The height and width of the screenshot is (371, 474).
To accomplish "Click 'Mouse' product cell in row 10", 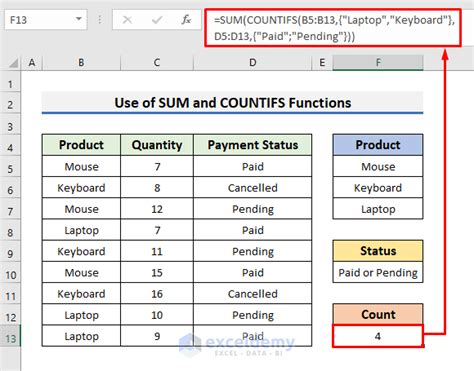I will (x=81, y=273).
